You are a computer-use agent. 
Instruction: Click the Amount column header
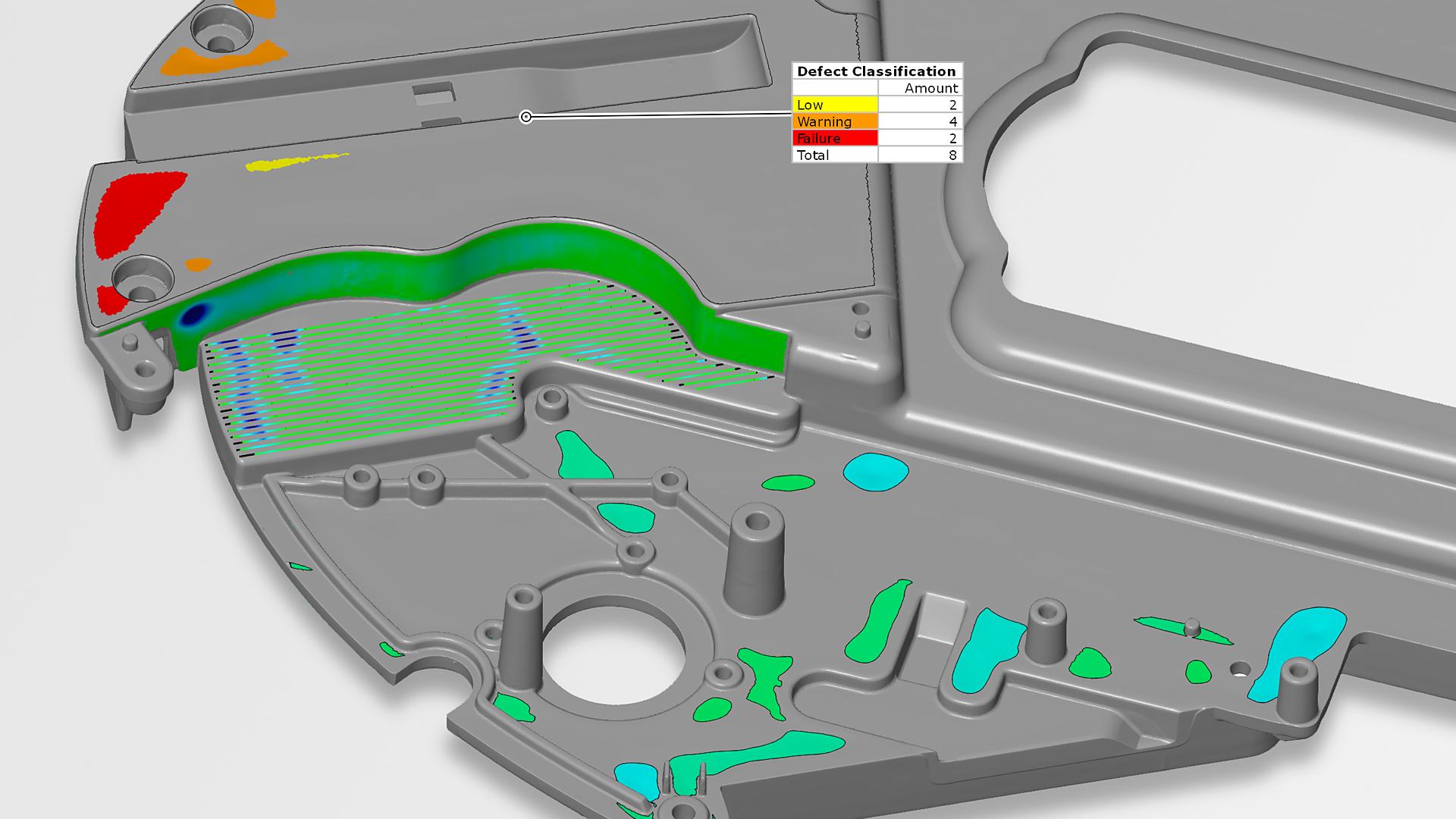point(930,88)
